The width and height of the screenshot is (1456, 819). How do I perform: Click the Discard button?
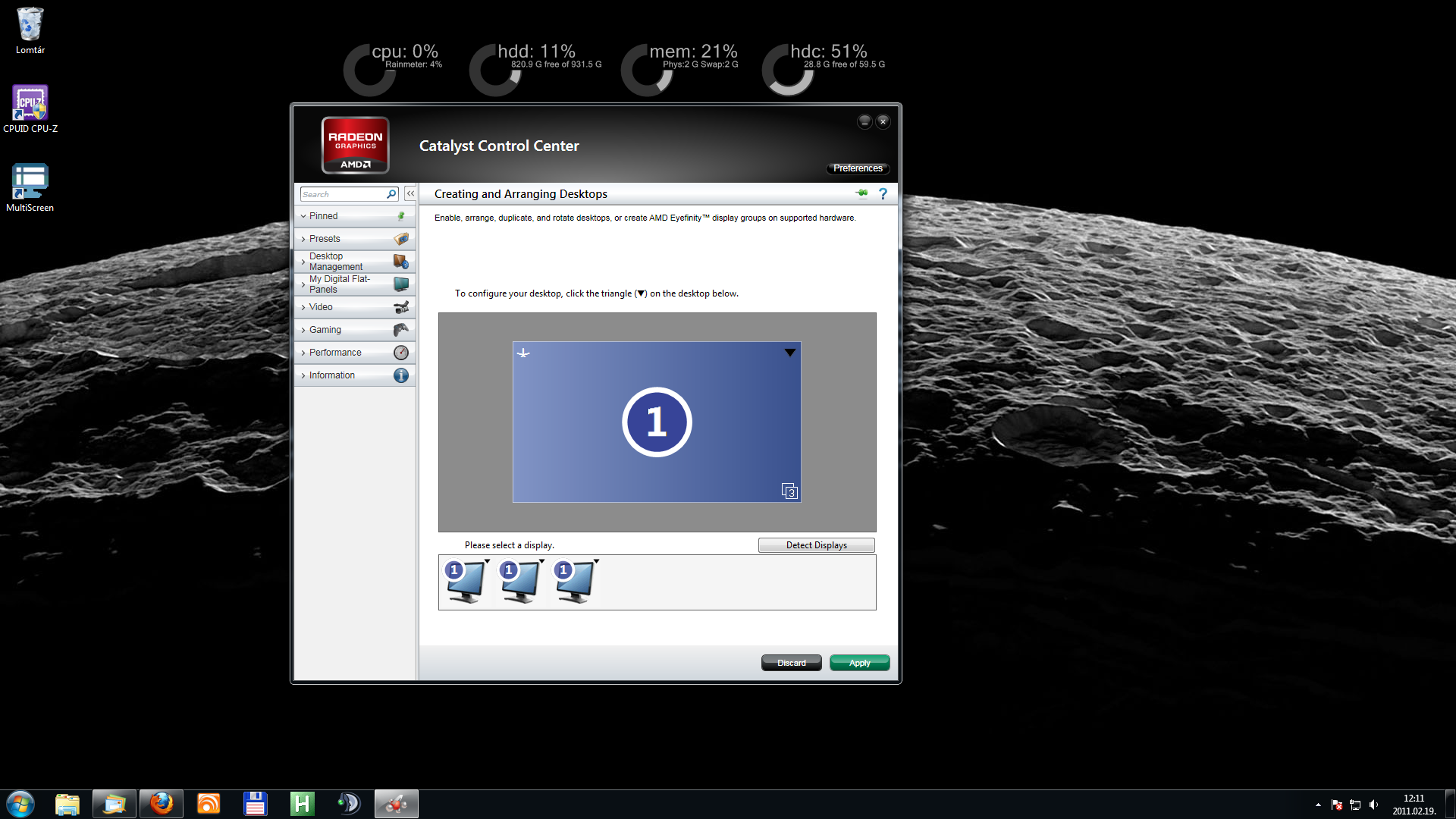791,663
